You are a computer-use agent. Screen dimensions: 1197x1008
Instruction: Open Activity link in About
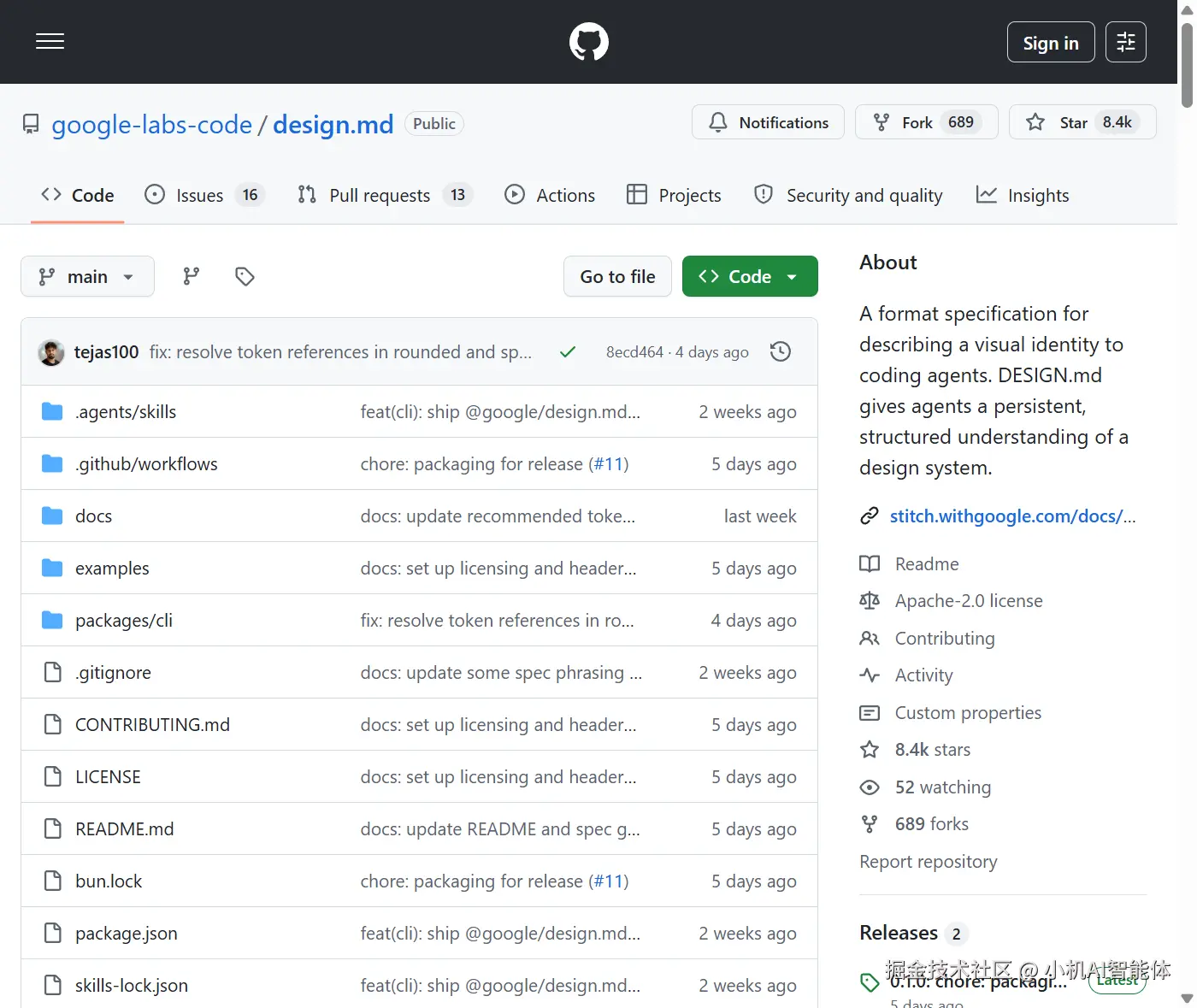(923, 675)
